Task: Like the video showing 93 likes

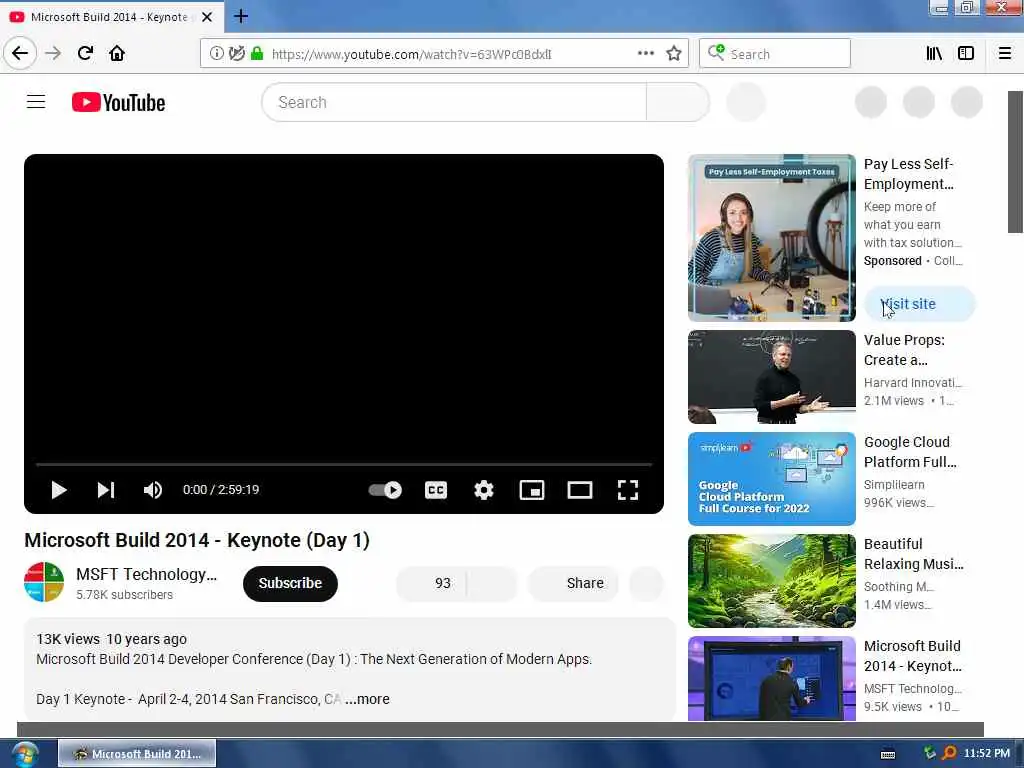Action: point(431,583)
